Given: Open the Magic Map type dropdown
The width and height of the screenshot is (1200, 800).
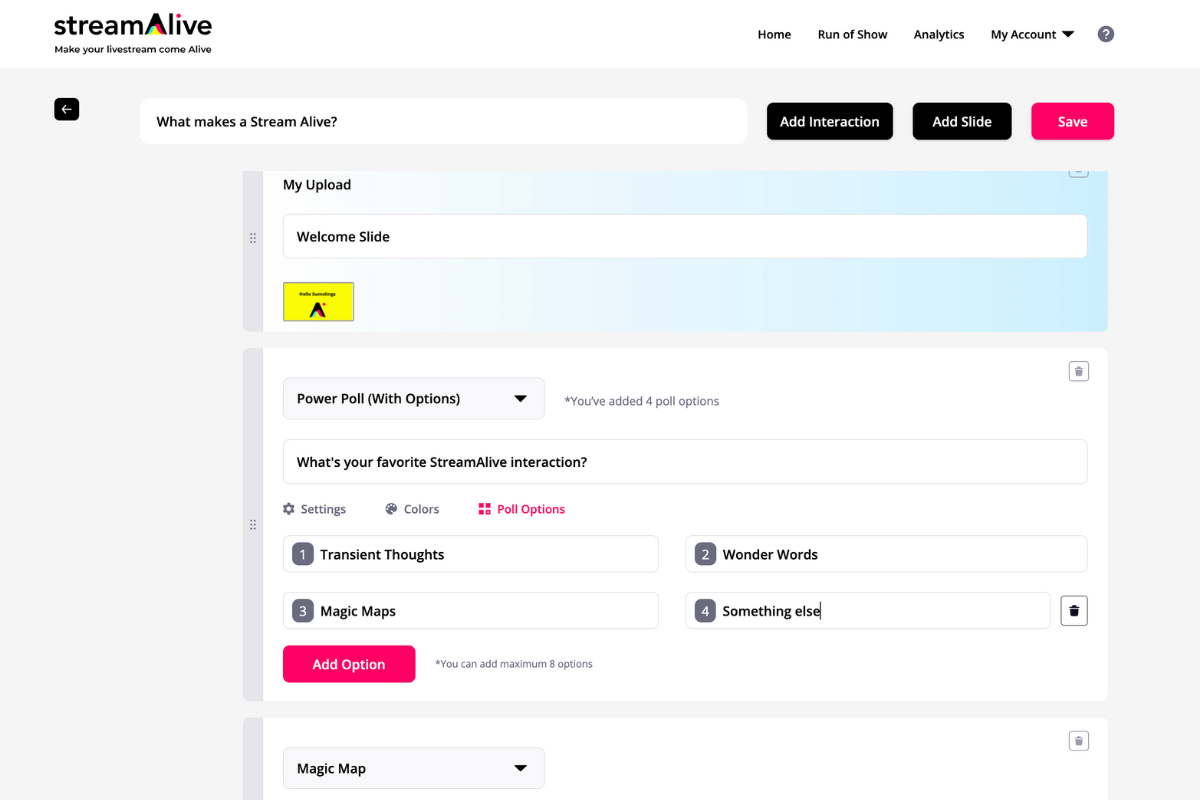Looking at the screenshot, I should [414, 768].
